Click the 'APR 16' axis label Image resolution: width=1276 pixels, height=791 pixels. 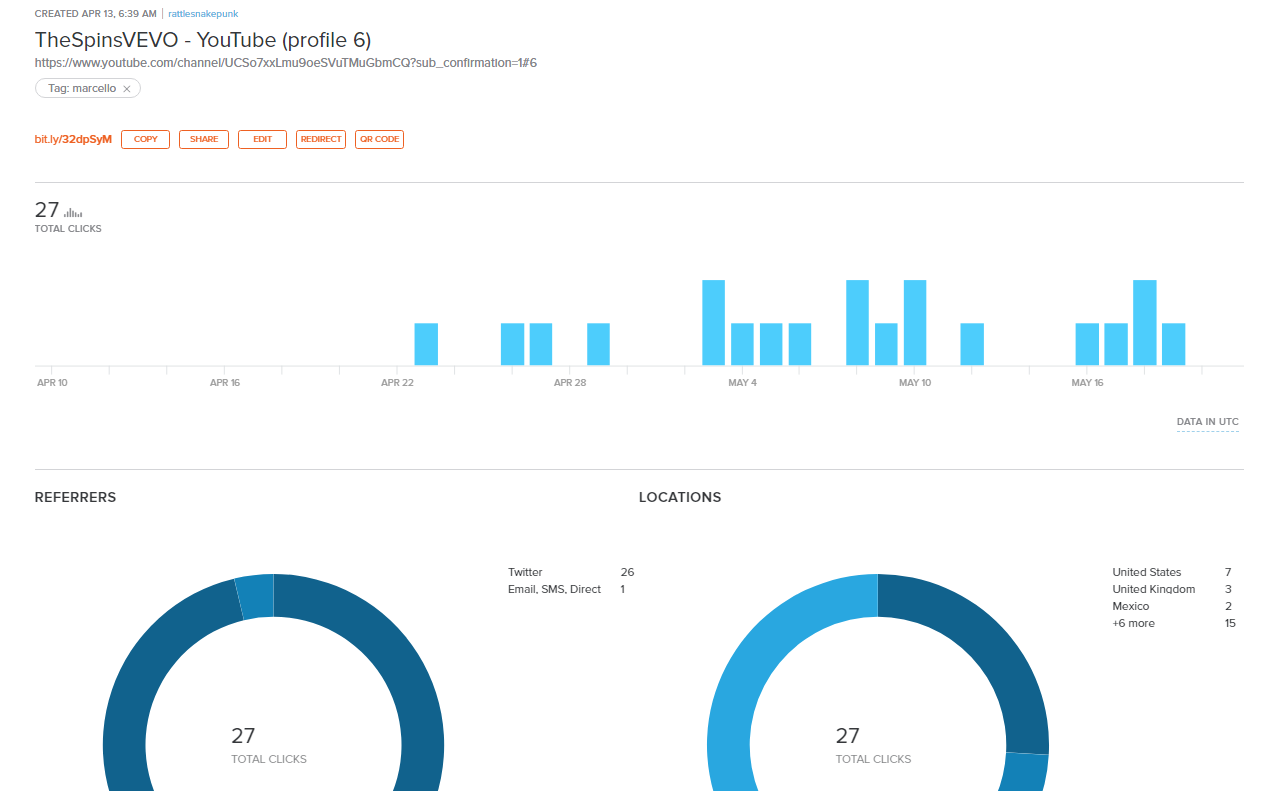pos(225,383)
